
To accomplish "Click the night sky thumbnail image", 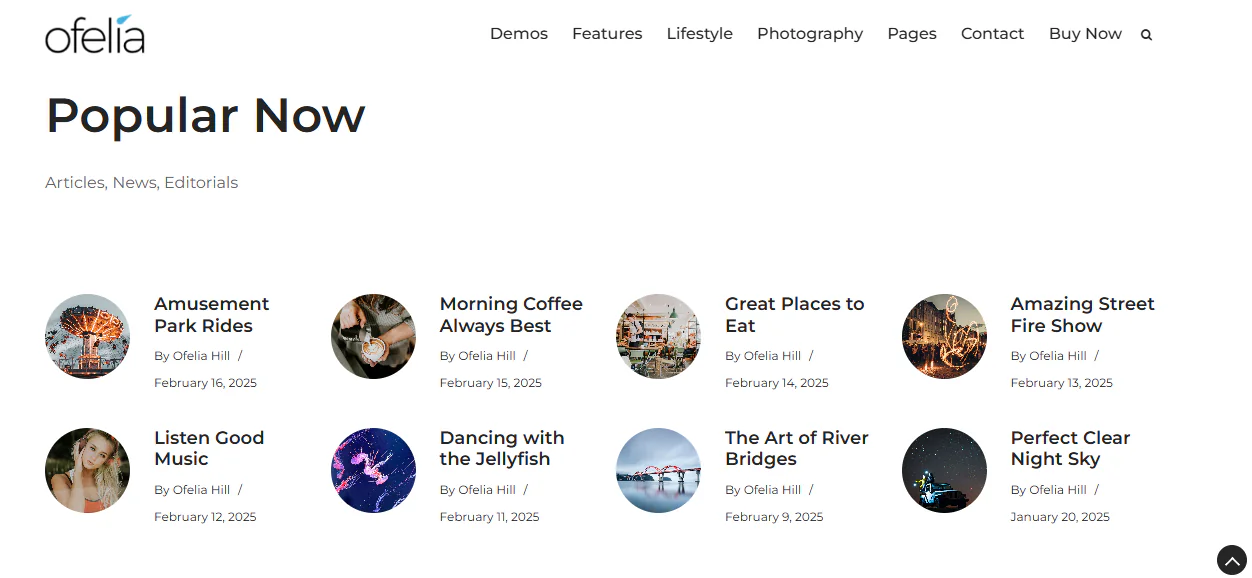I will click(x=944, y=470).
